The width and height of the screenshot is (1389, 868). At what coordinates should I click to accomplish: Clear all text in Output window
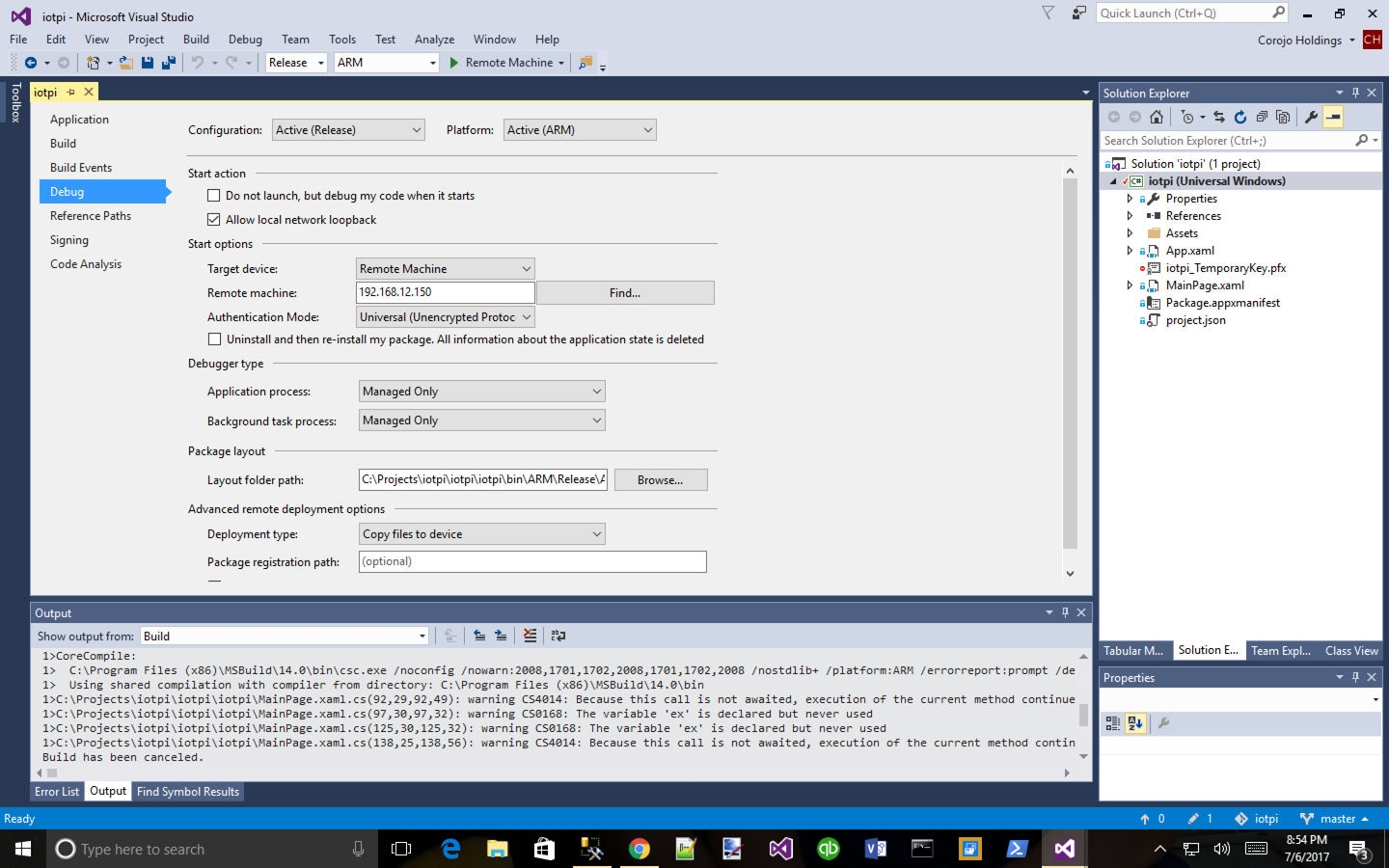pos(530,636)
